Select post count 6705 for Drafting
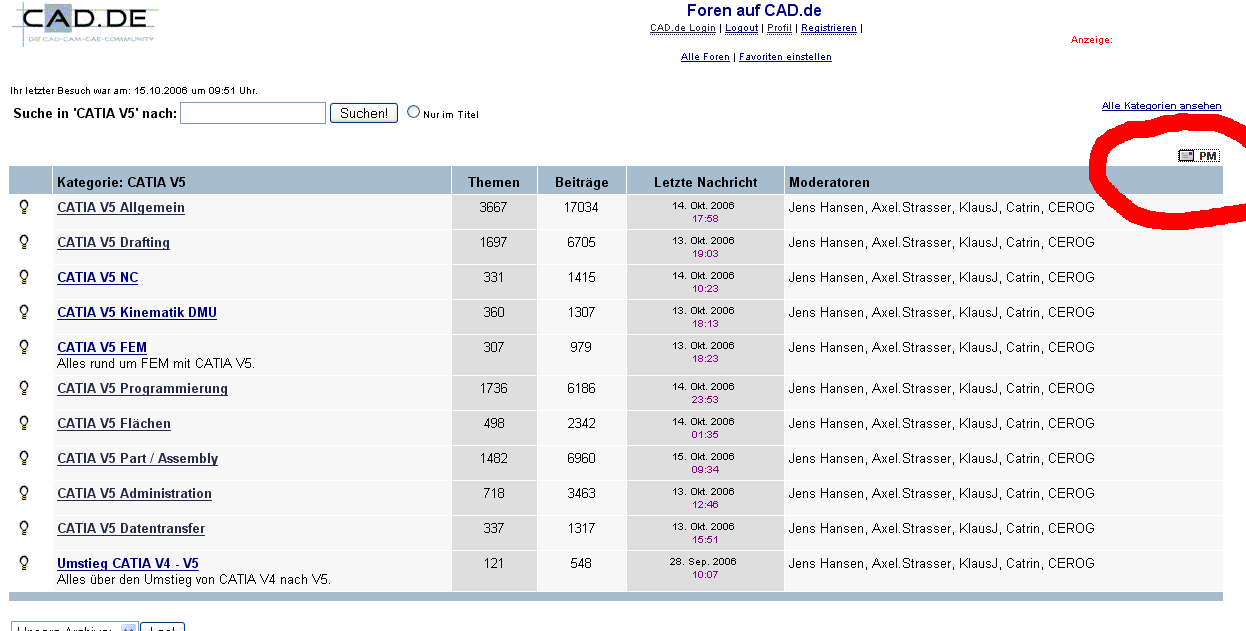 click(x=581, y=242)
